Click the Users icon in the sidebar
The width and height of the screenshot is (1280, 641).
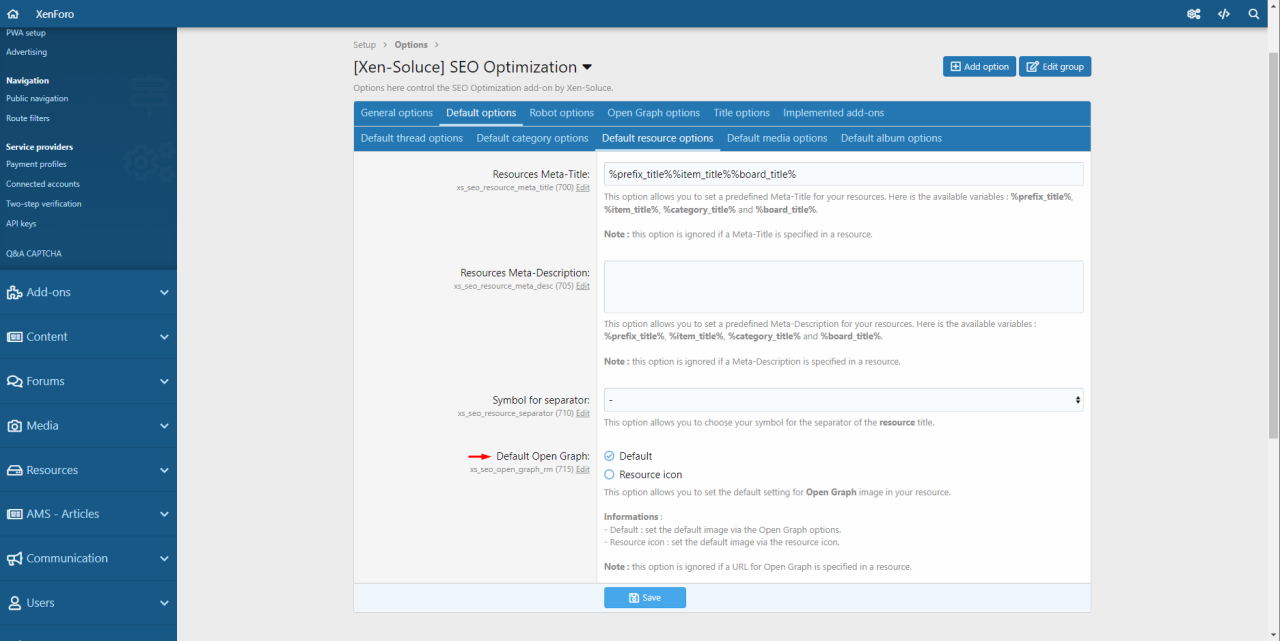[x=14, y=602]
